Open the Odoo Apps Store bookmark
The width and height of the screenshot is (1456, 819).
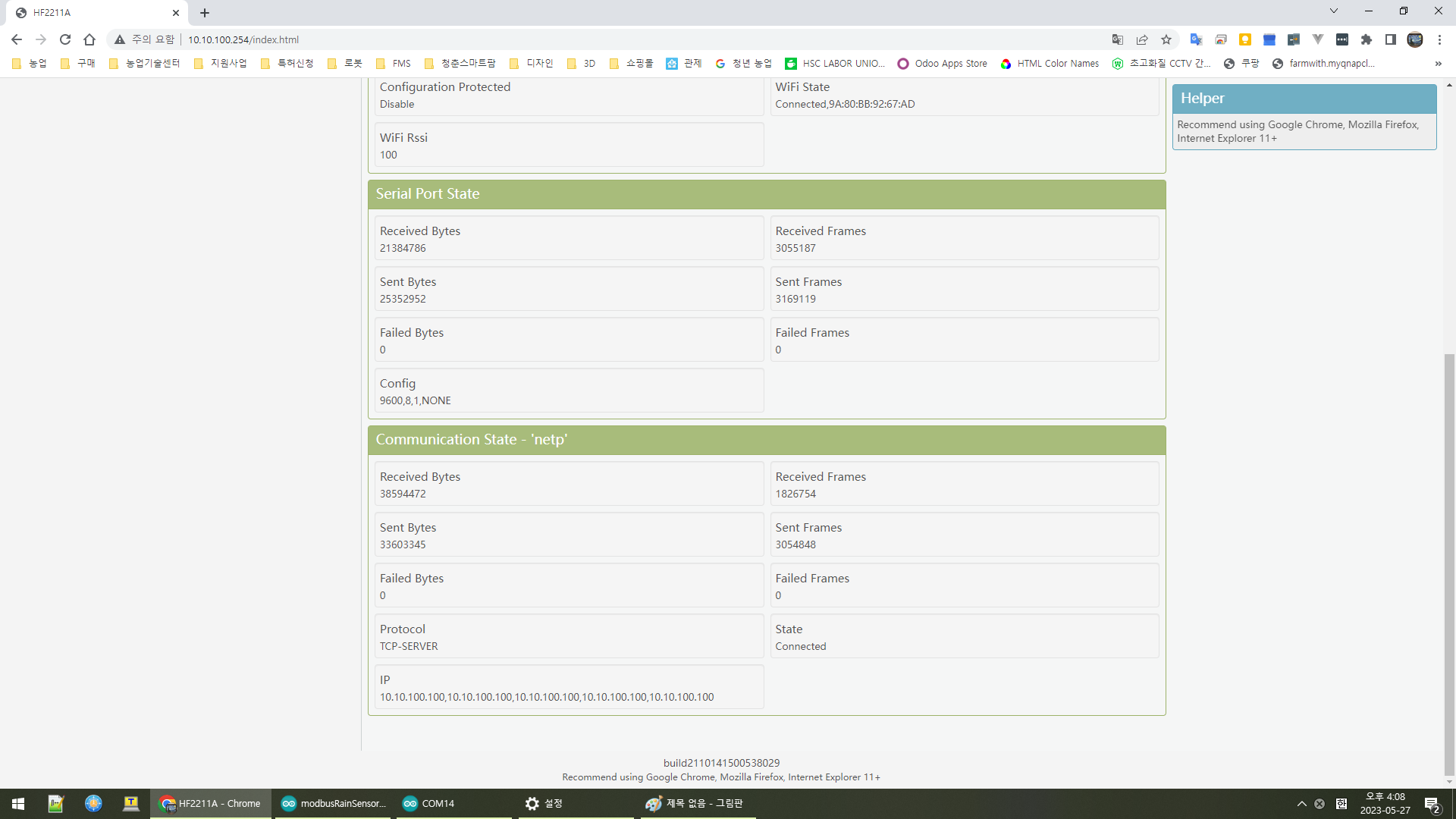coord(943,64)
